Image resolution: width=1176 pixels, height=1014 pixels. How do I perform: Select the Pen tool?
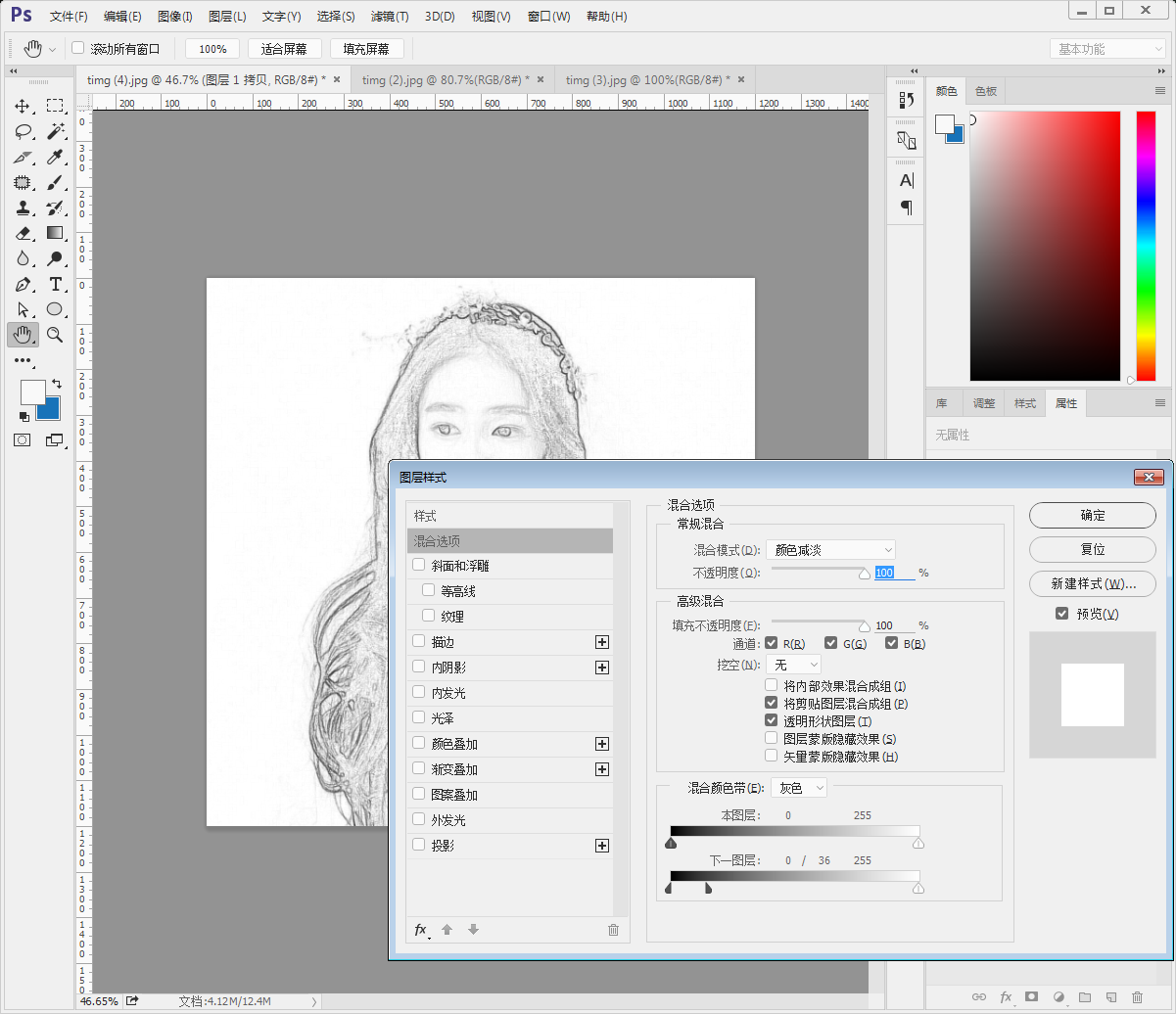click(23, 284)
